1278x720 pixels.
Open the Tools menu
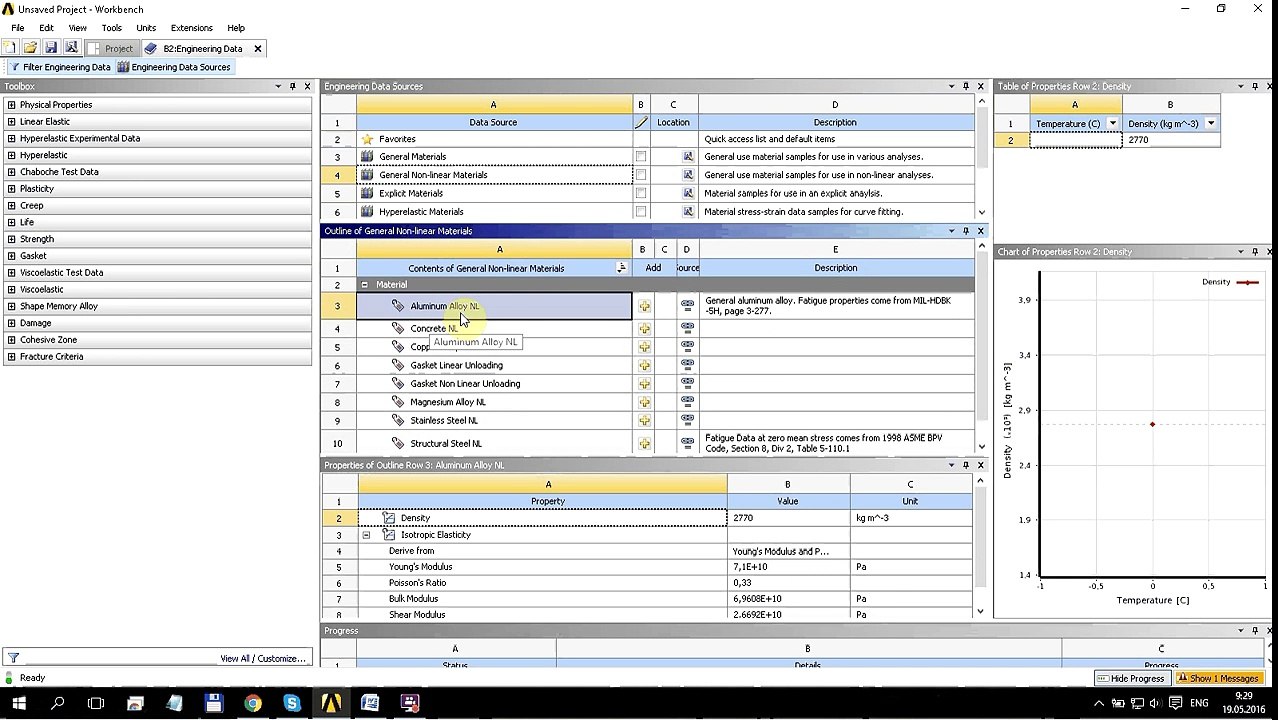pos(111,28)
